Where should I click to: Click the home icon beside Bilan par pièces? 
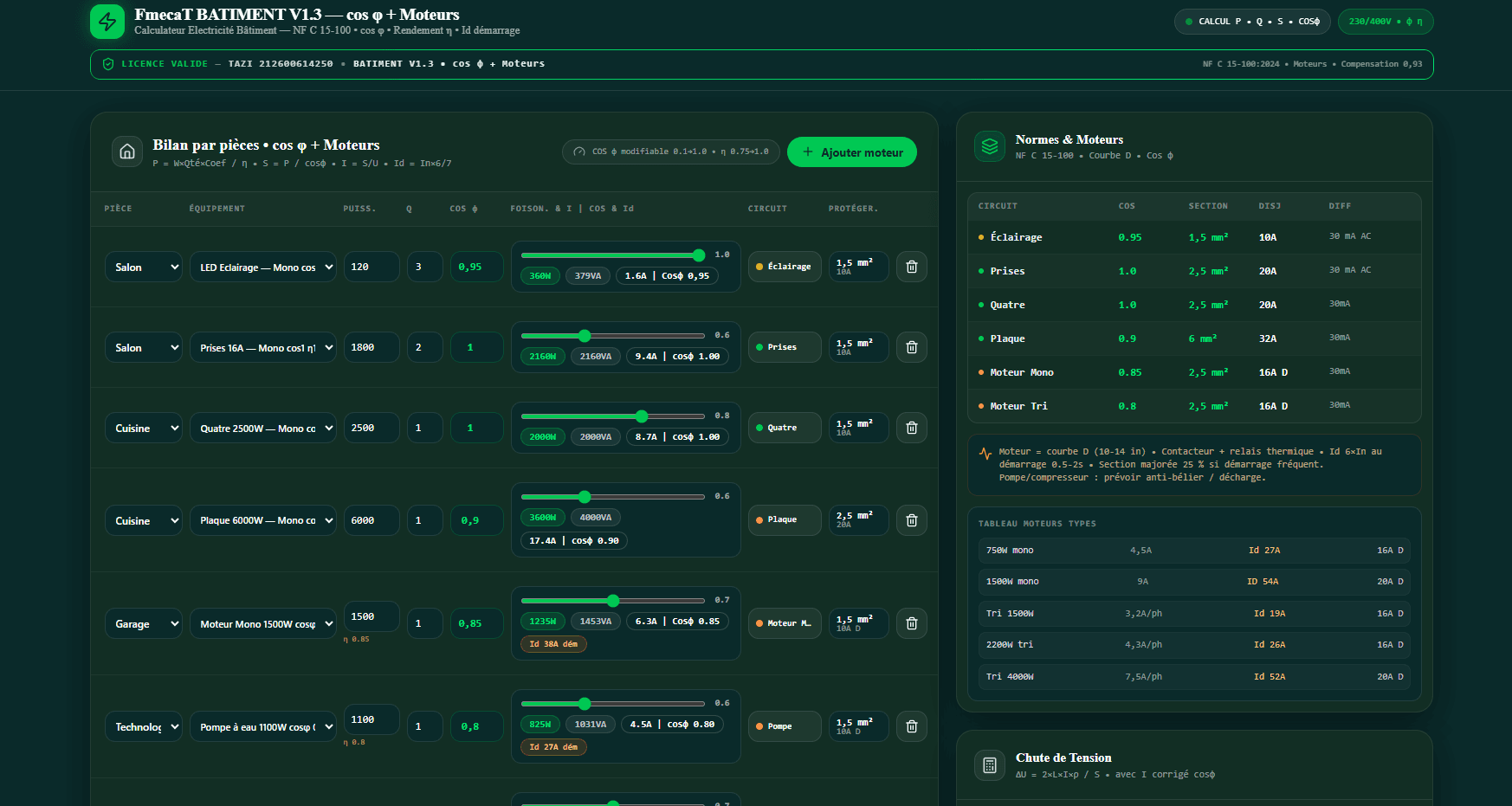(127, 152)
